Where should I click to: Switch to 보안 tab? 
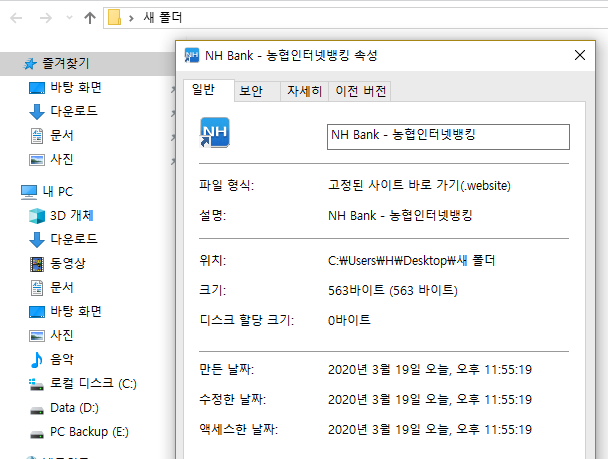[x=257, y=91]
